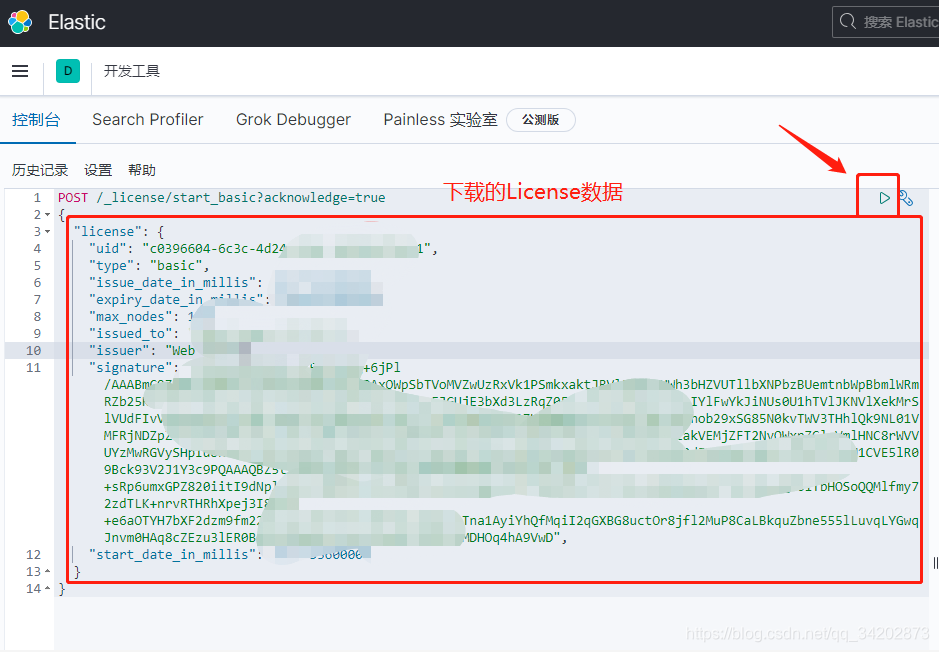
Task: Focus the Elastic search field
Action: tap(886, 22)
